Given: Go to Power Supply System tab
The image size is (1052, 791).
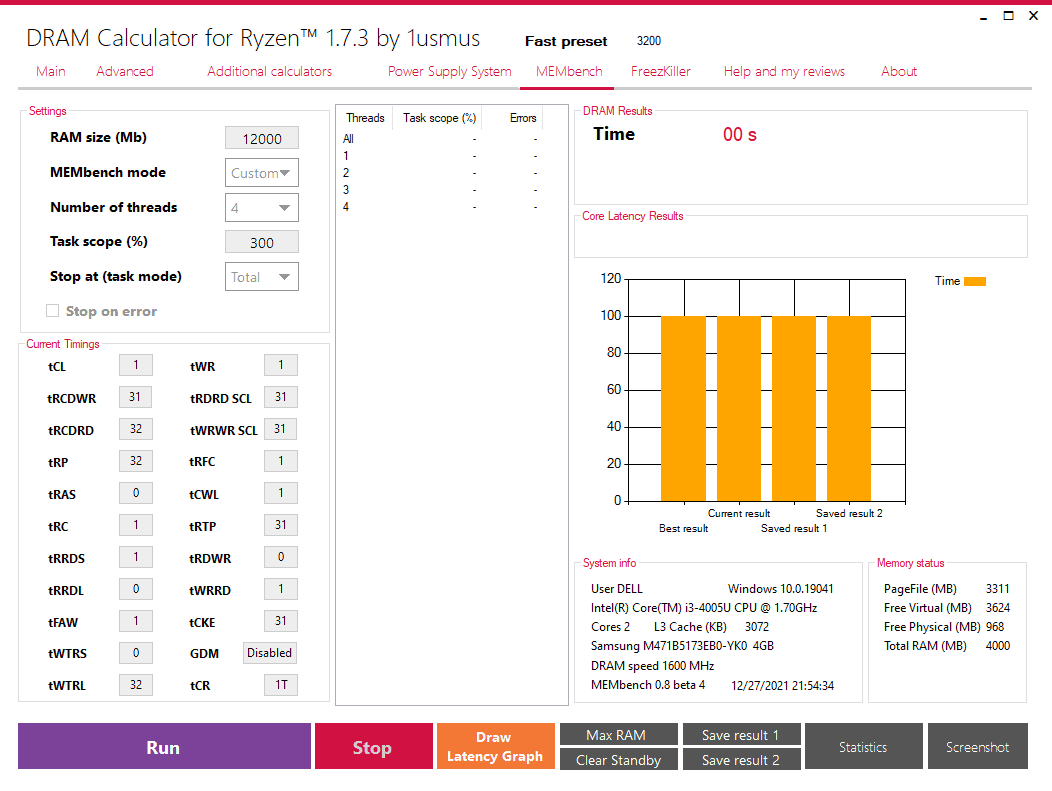Looking at the screenshot, I should point(450,71).
